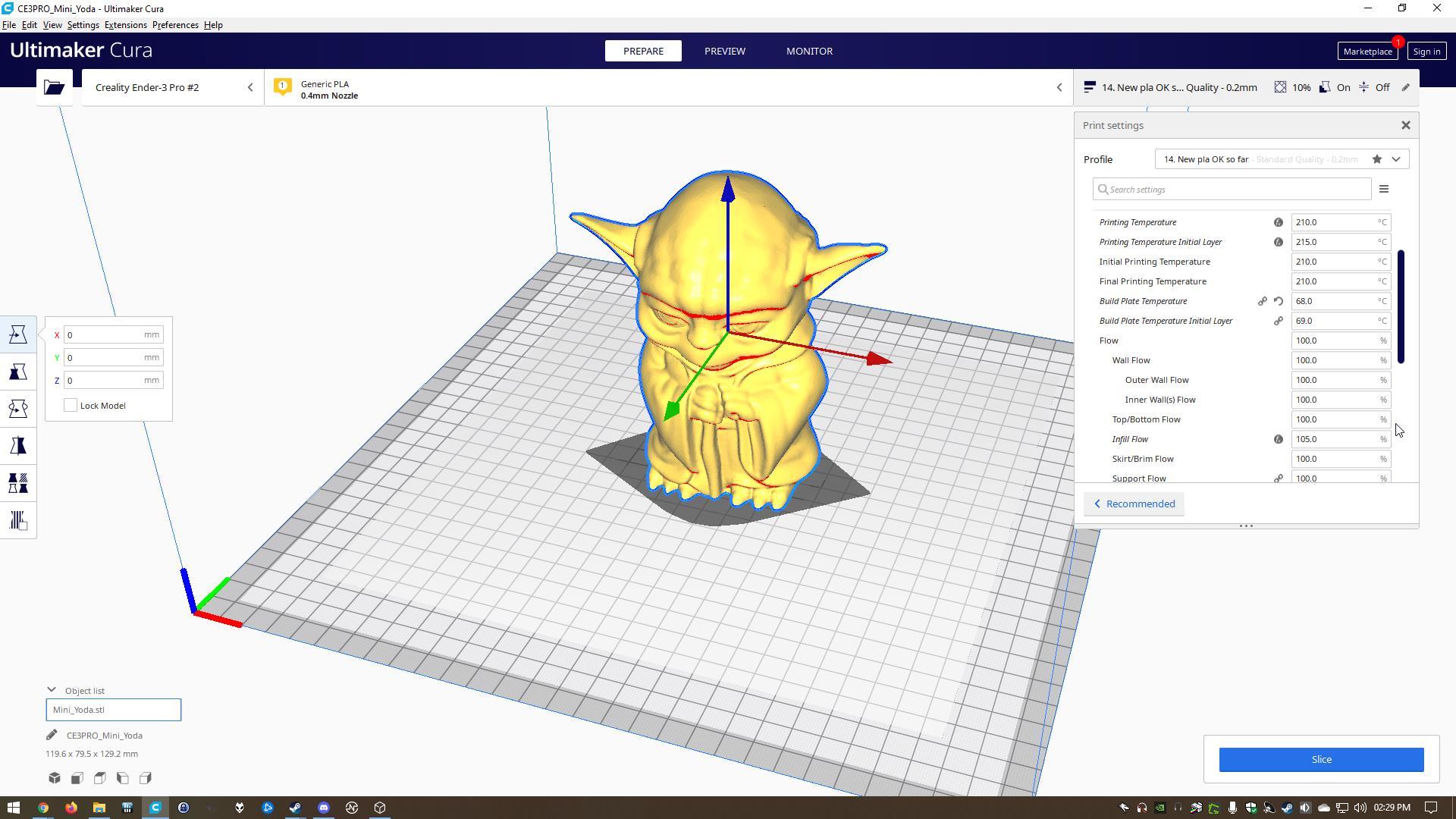1456x819 pixels.
Task: Switch back to Recommended settings
Action: click(x=1134, y=504)
